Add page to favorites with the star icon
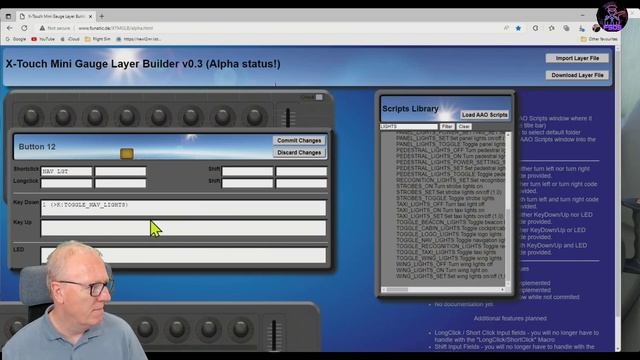Screen dimensions: 640x360 coord(518,28)
